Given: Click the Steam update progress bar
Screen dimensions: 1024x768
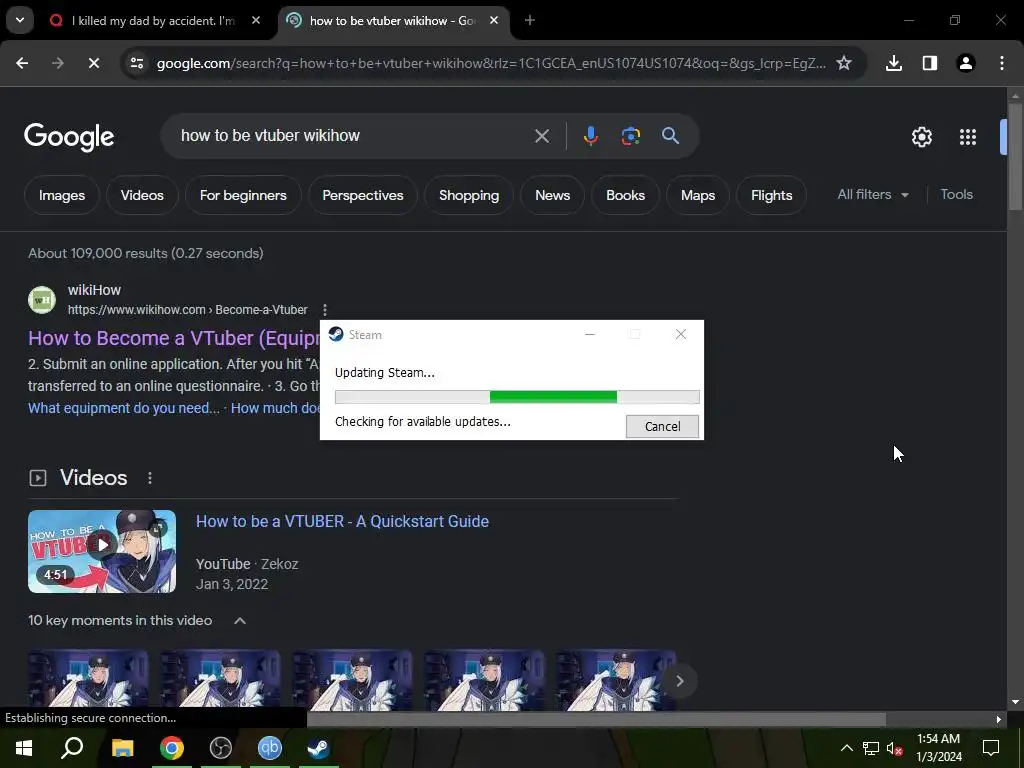Looking at the screenshot, I should [x=517, y=396].
